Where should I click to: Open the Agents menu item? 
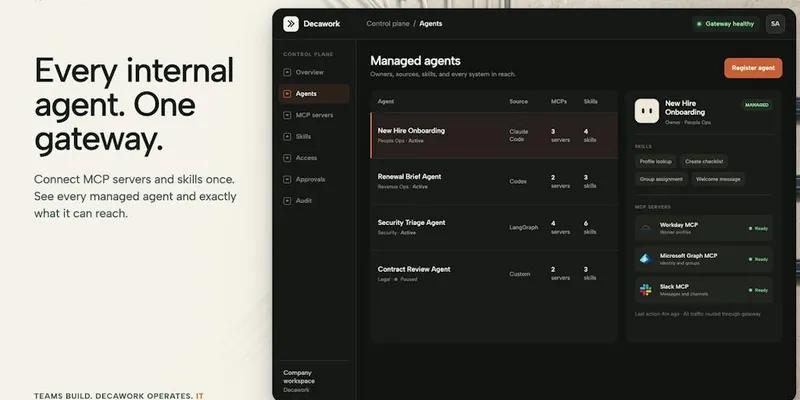point(314,94)
